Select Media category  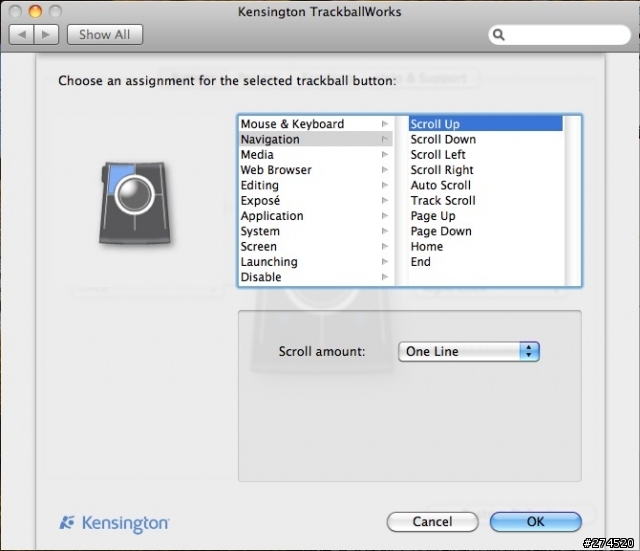(x=315, y=155)
